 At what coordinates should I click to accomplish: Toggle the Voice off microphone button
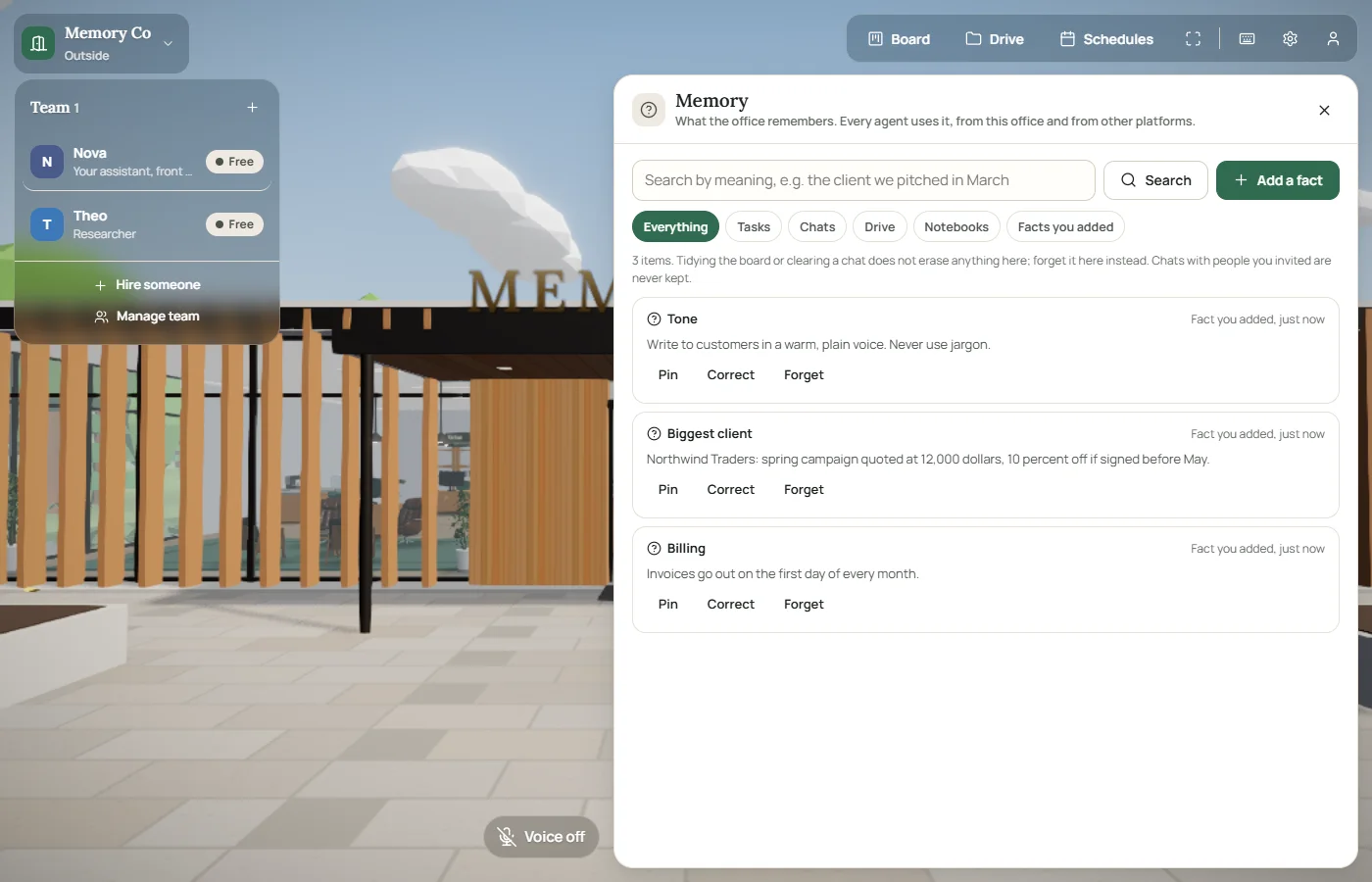(x=541, y=837)
